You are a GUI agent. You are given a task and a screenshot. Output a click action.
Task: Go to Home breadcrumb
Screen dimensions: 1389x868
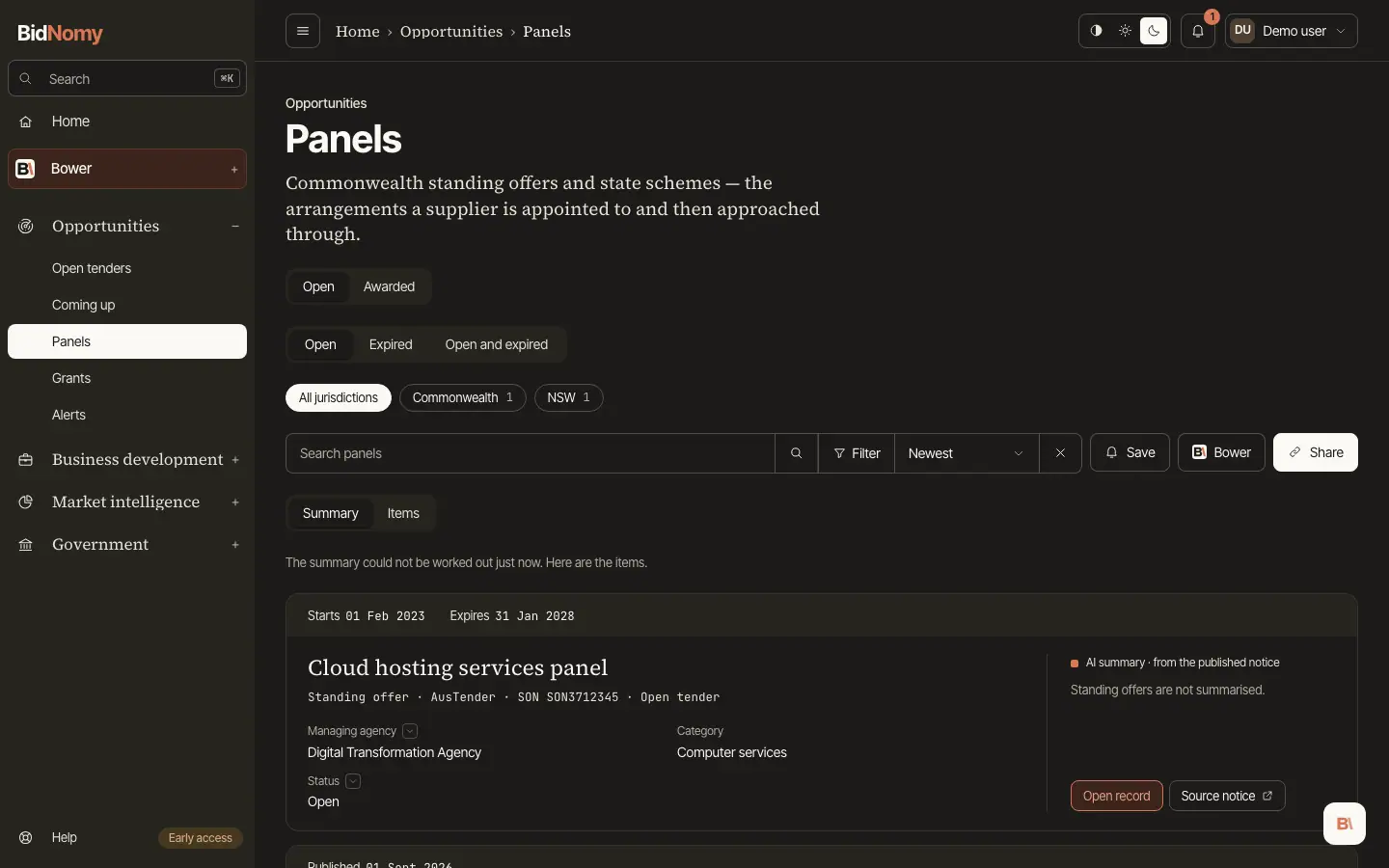358,31
